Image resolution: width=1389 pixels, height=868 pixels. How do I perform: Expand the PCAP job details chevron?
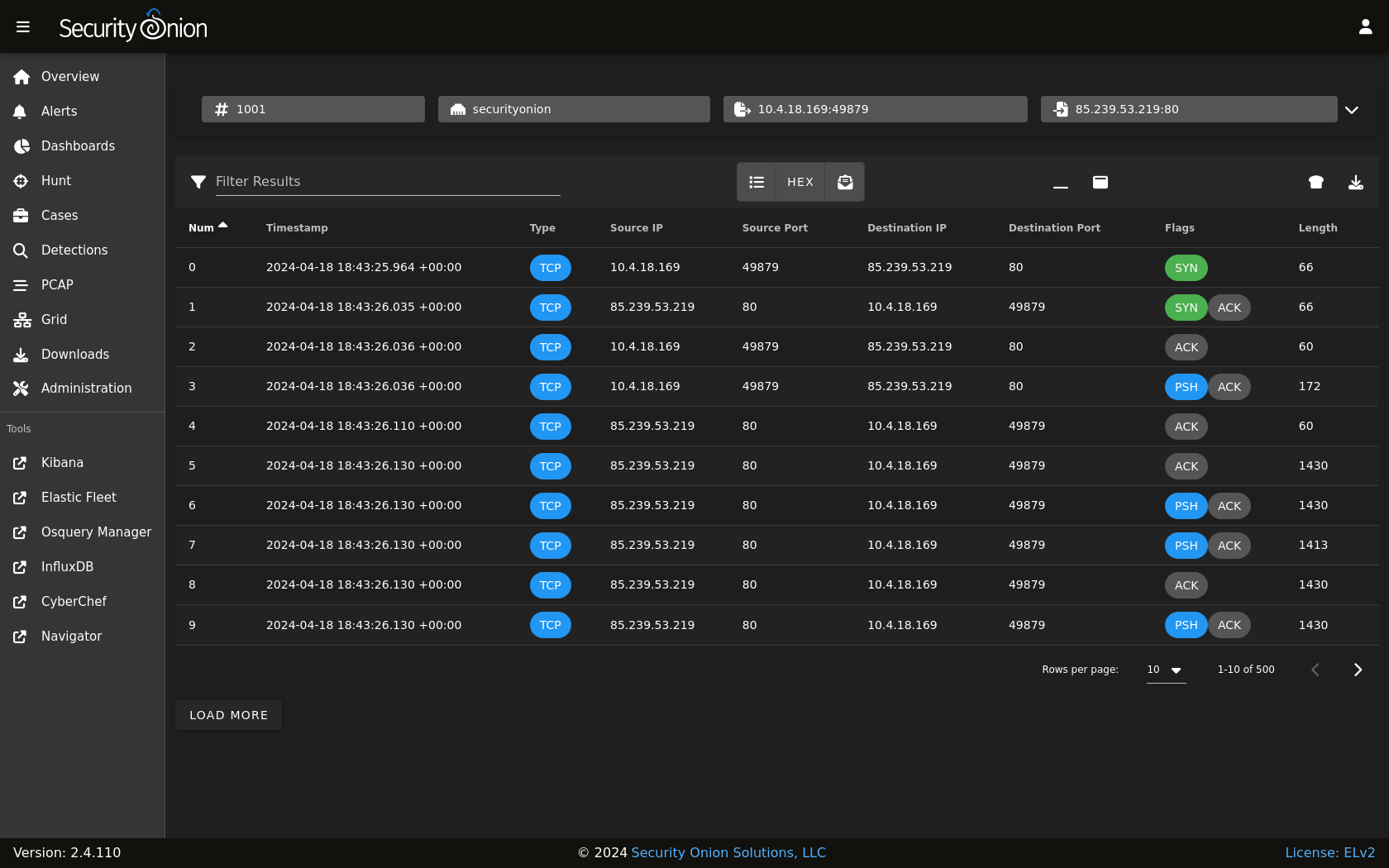point(1352,110)
